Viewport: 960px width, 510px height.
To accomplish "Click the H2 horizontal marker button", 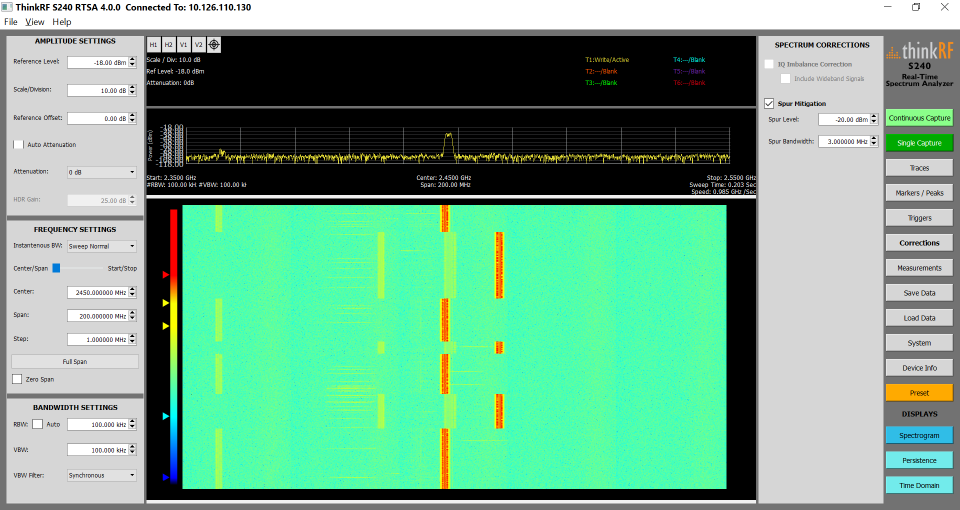I will [168, 45].
